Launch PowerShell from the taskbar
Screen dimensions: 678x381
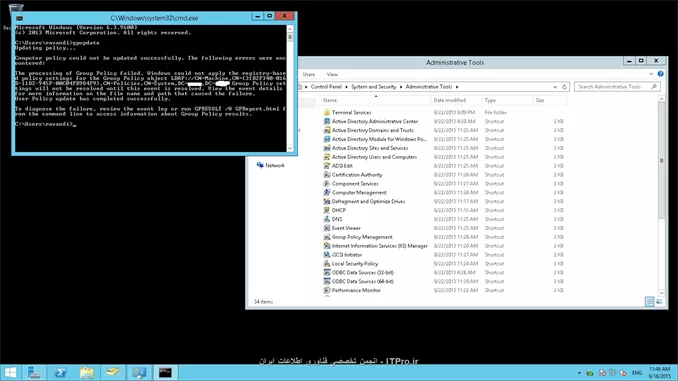pos(60,372)
